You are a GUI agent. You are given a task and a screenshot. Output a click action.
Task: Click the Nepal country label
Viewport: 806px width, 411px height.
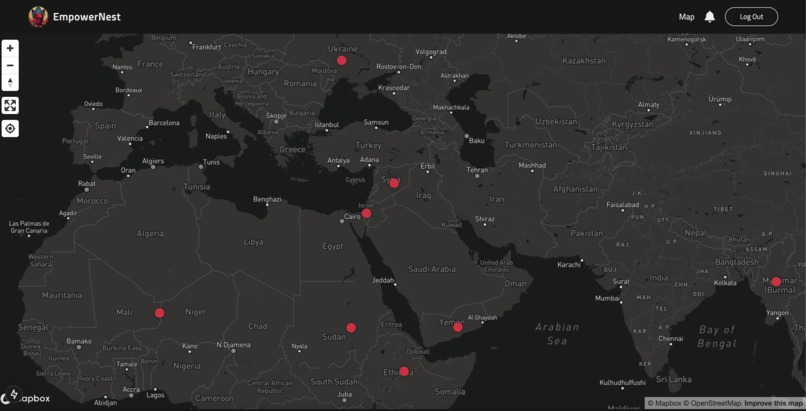tap(695, 233)
